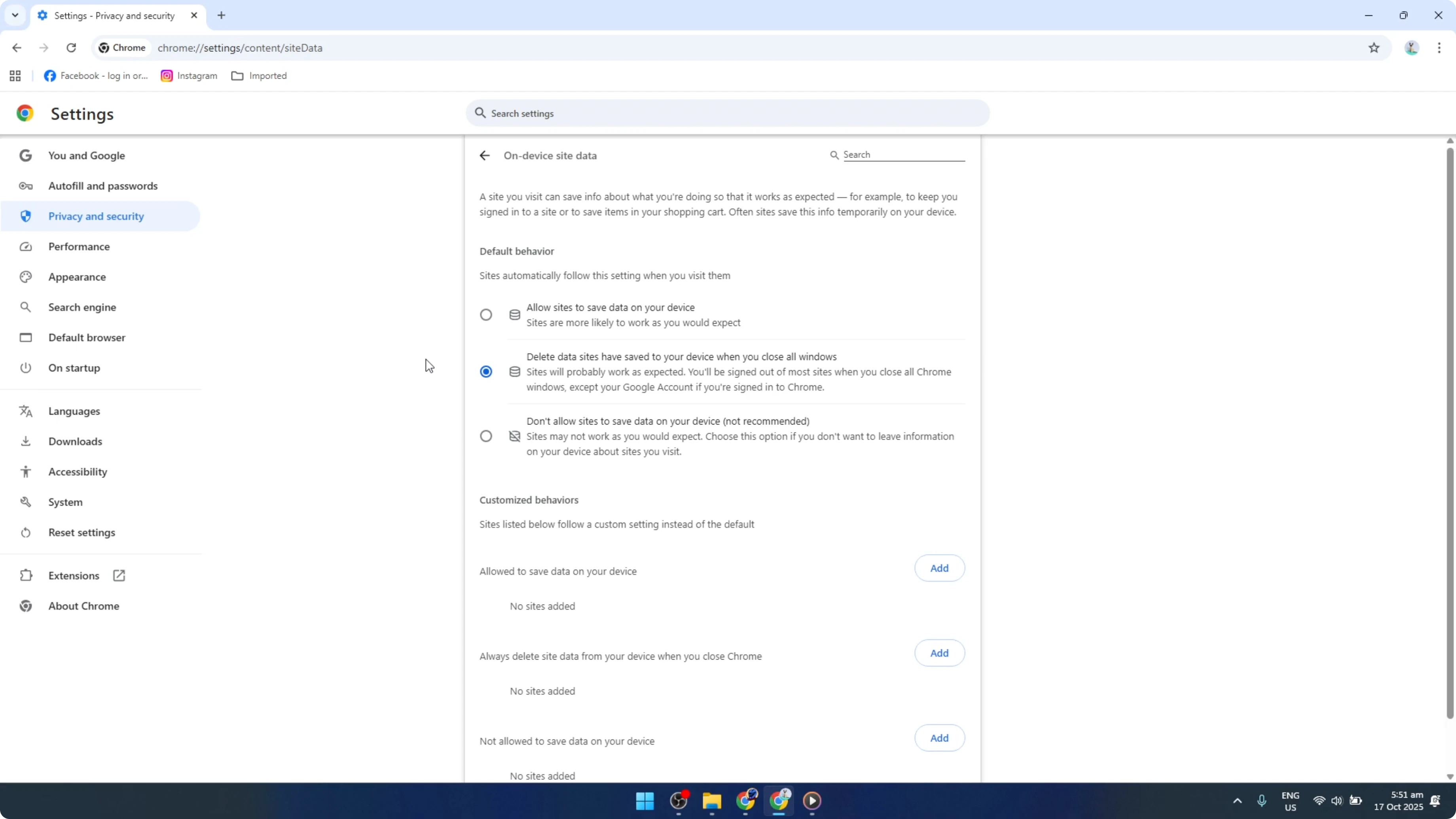Open the Performance settings

pyautogui.click(x=79, y=246)
